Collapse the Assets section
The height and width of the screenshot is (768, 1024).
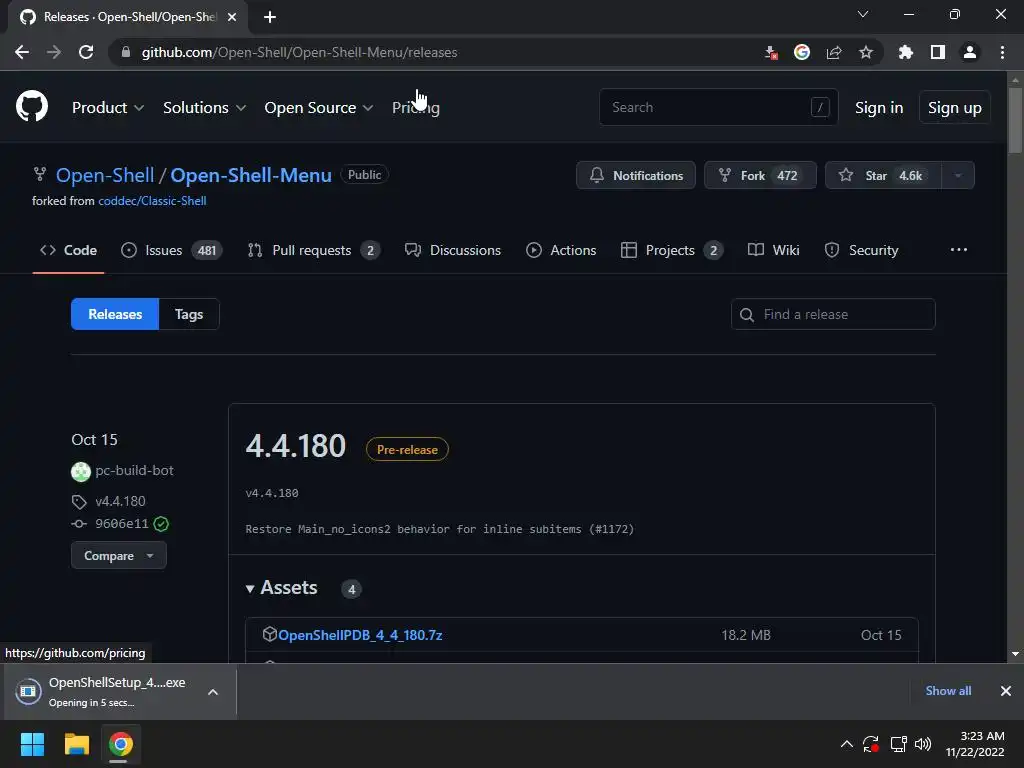(x=281, y=588)
